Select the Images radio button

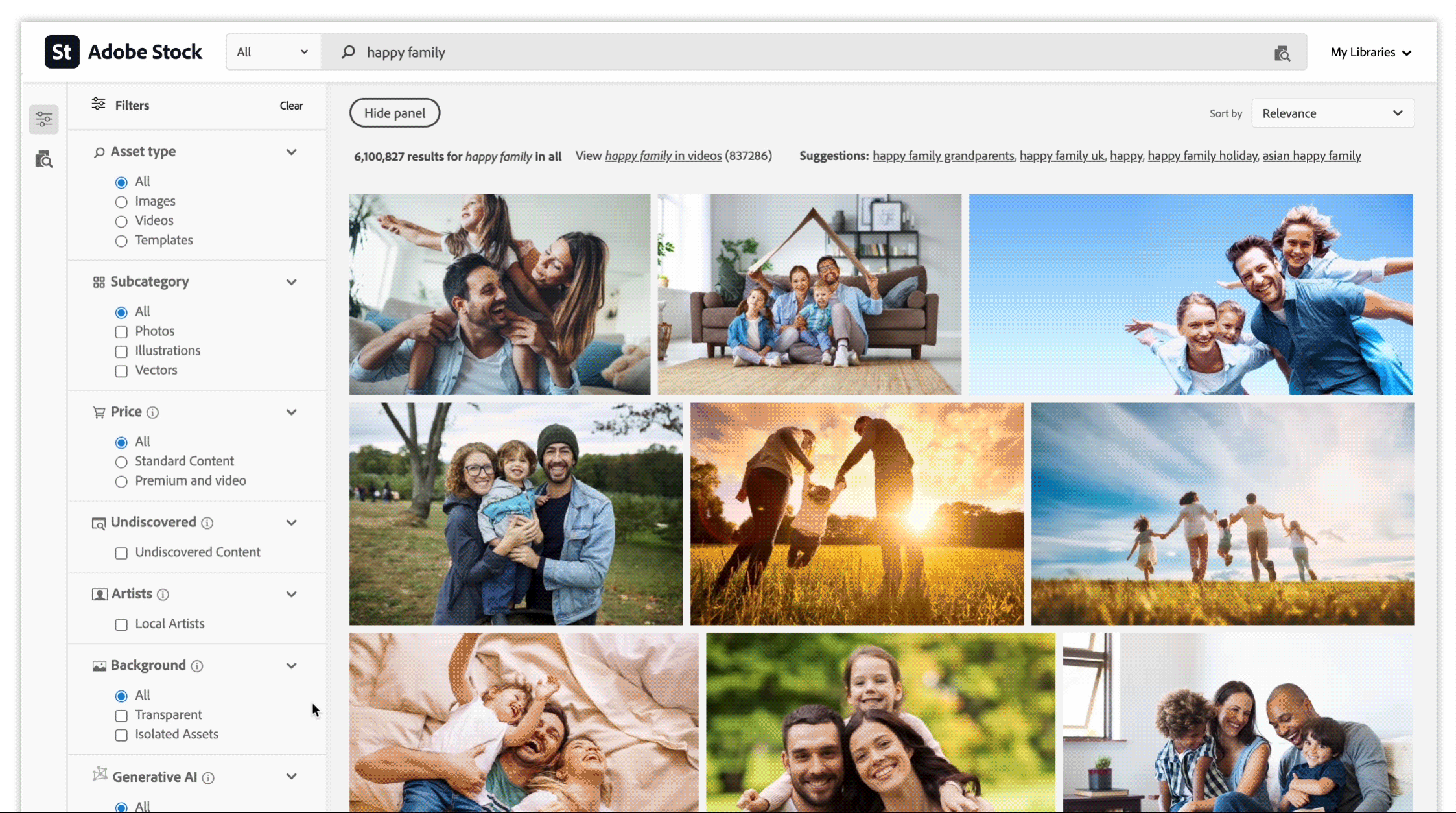point(120,201)
